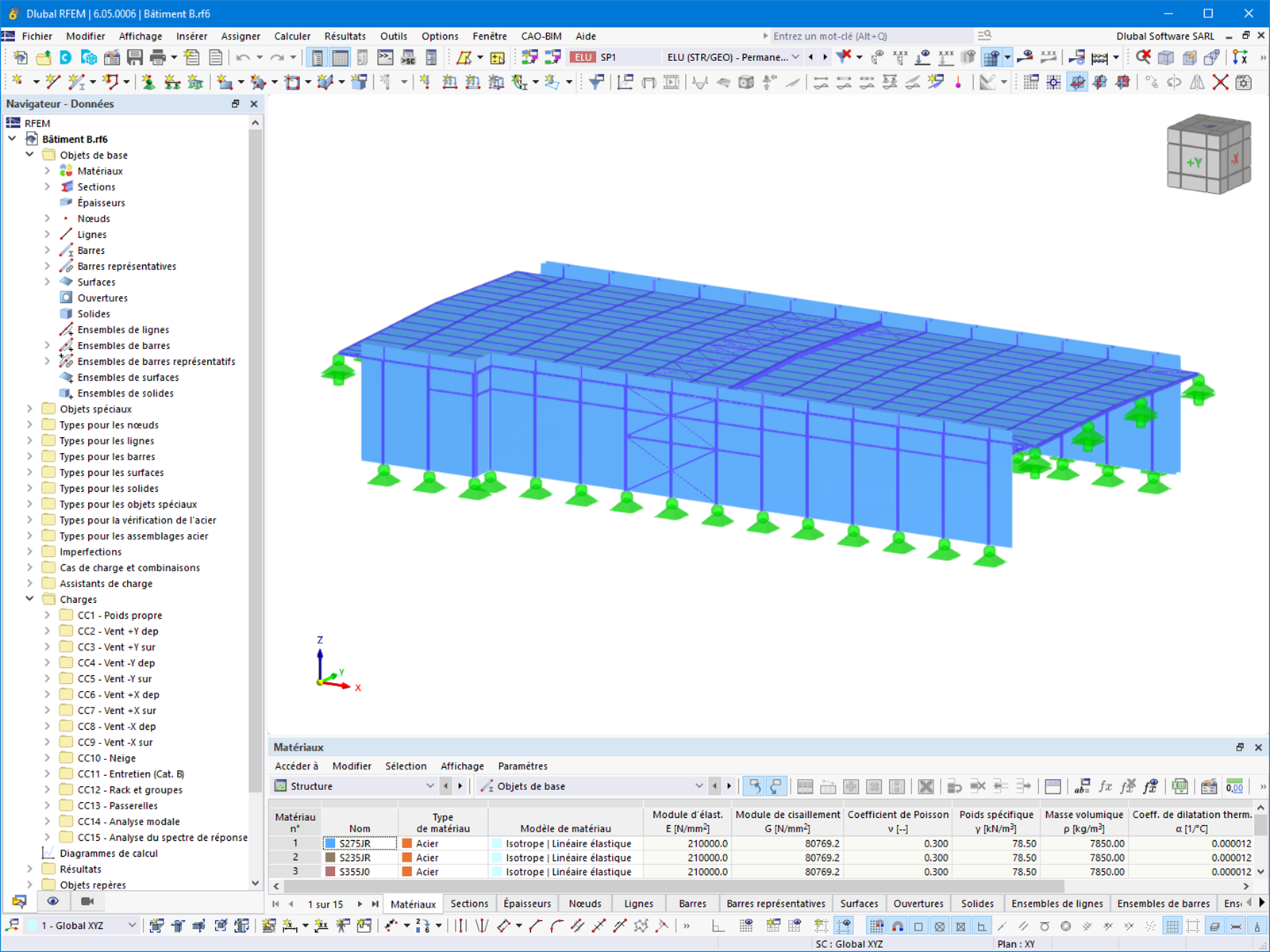The width and height of the screenshot is (1270, 952).
Task: Switch to the navigator Views eye tab
Action: coord(52,901)
